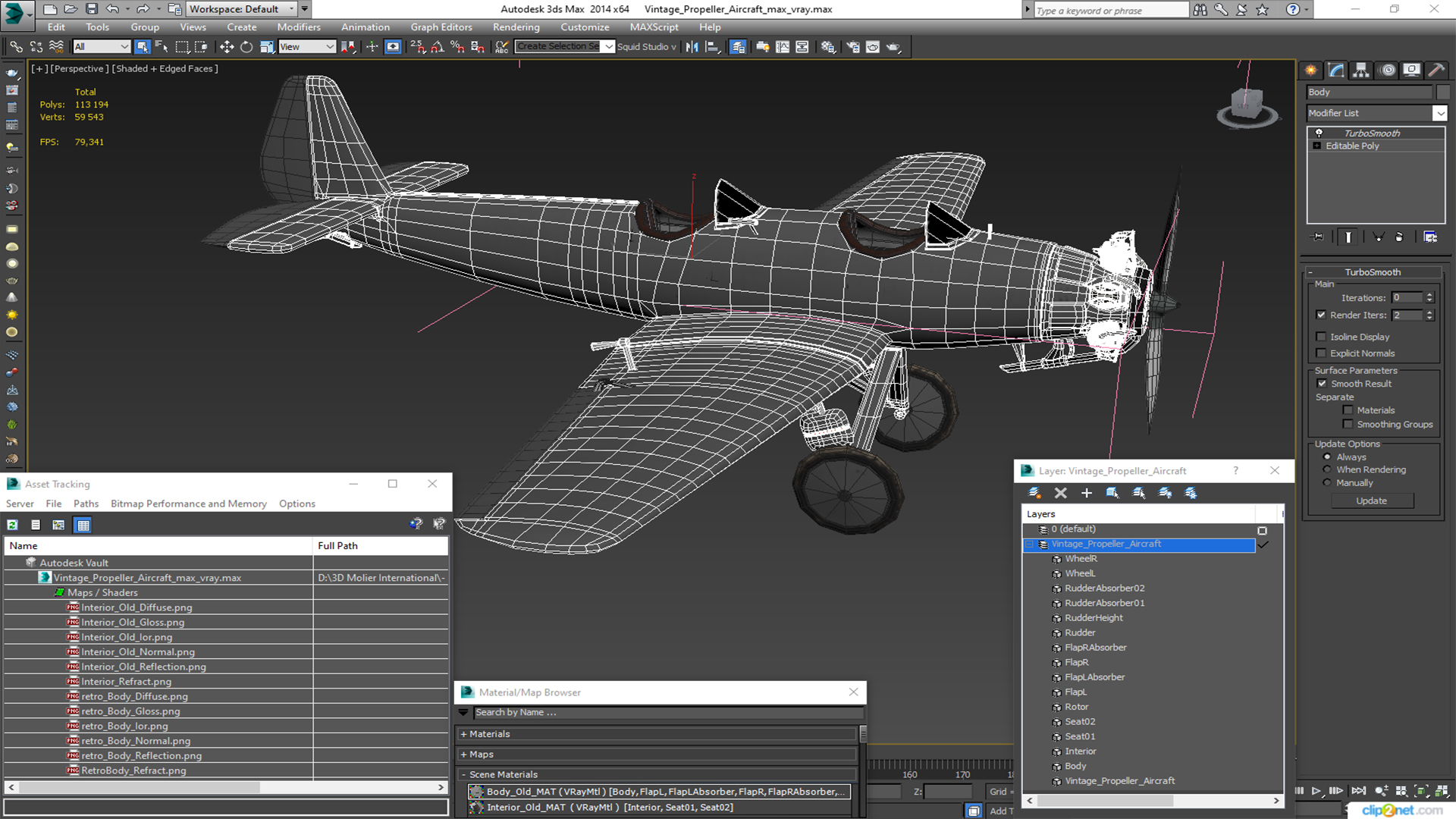The height and width of the screenshot is (819, 1456).
Task: Open the Rendering menu
Action: tap(516, 27)
